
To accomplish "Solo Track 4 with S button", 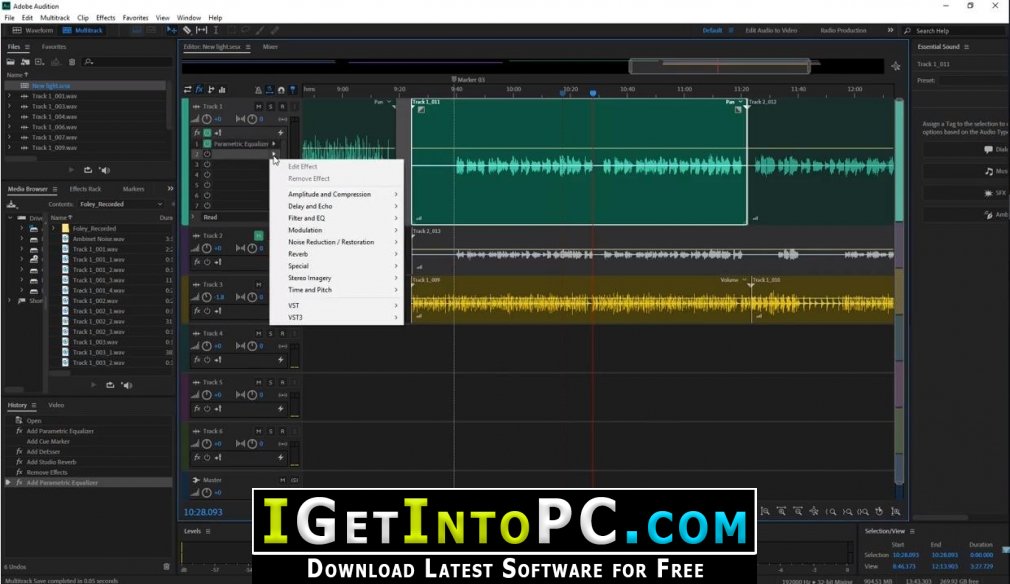I will click(x=271, y=334).
